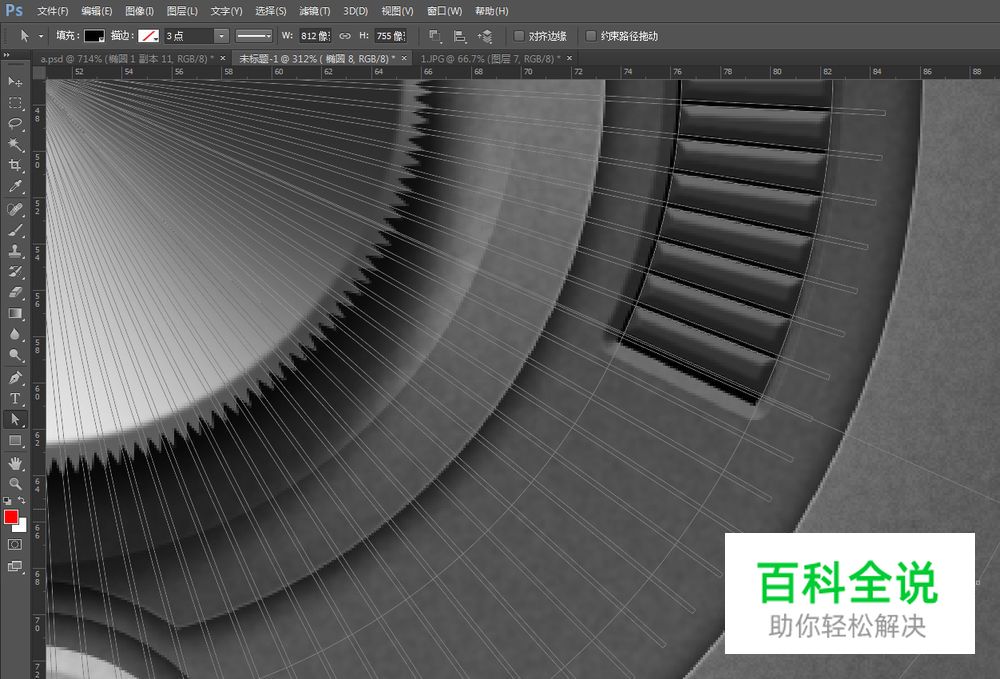
Task: Select the Zoom tool in toolbar
Action: [x=15, y=484]
